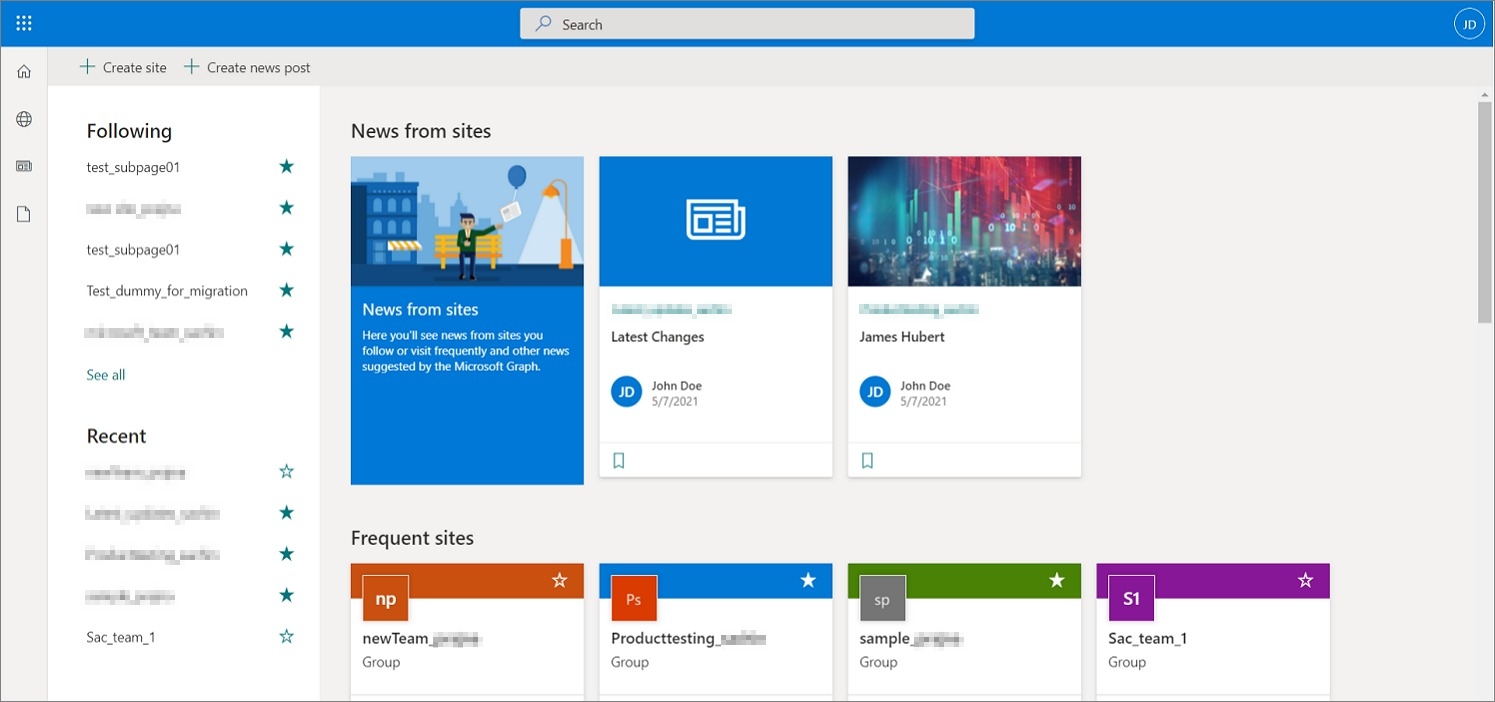Screen dimensions: 1495x702
Task: Click Create site
Action: (x=122, y=66)
